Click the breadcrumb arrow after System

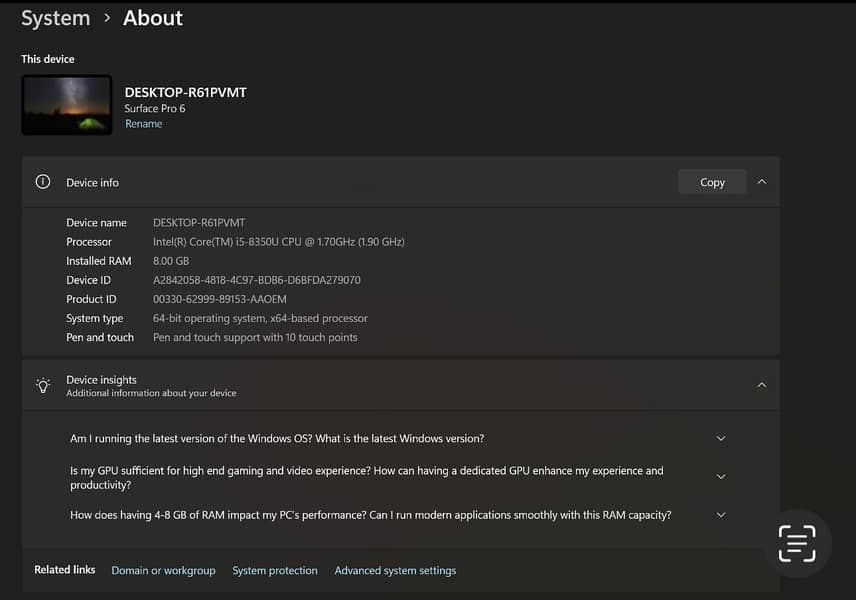pos(107,18)
